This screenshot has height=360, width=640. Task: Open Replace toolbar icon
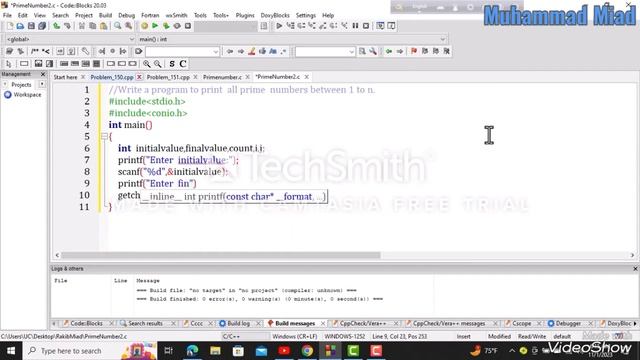[x=129, y=26]
